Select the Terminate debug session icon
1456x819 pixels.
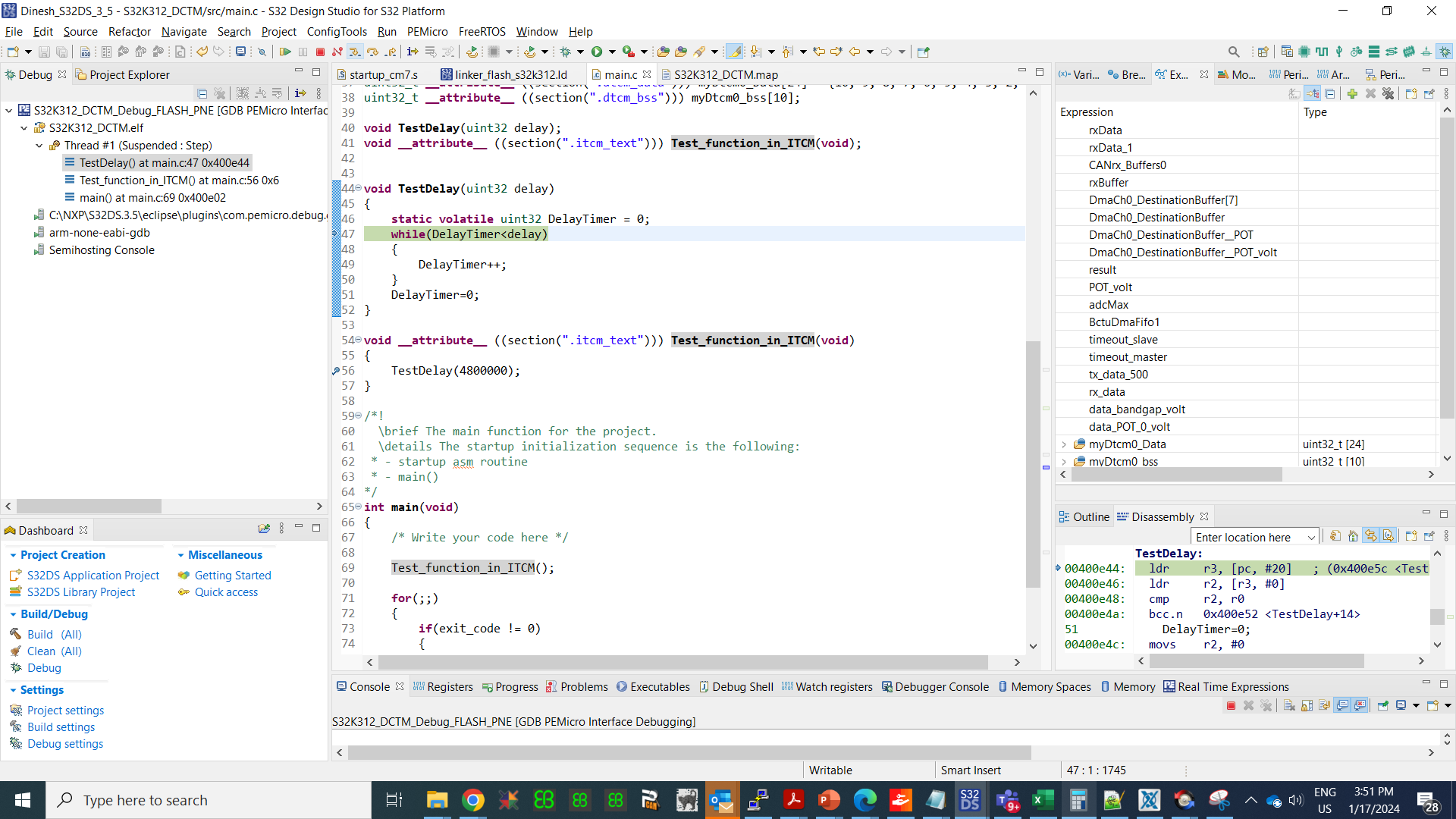click(322, 51)
